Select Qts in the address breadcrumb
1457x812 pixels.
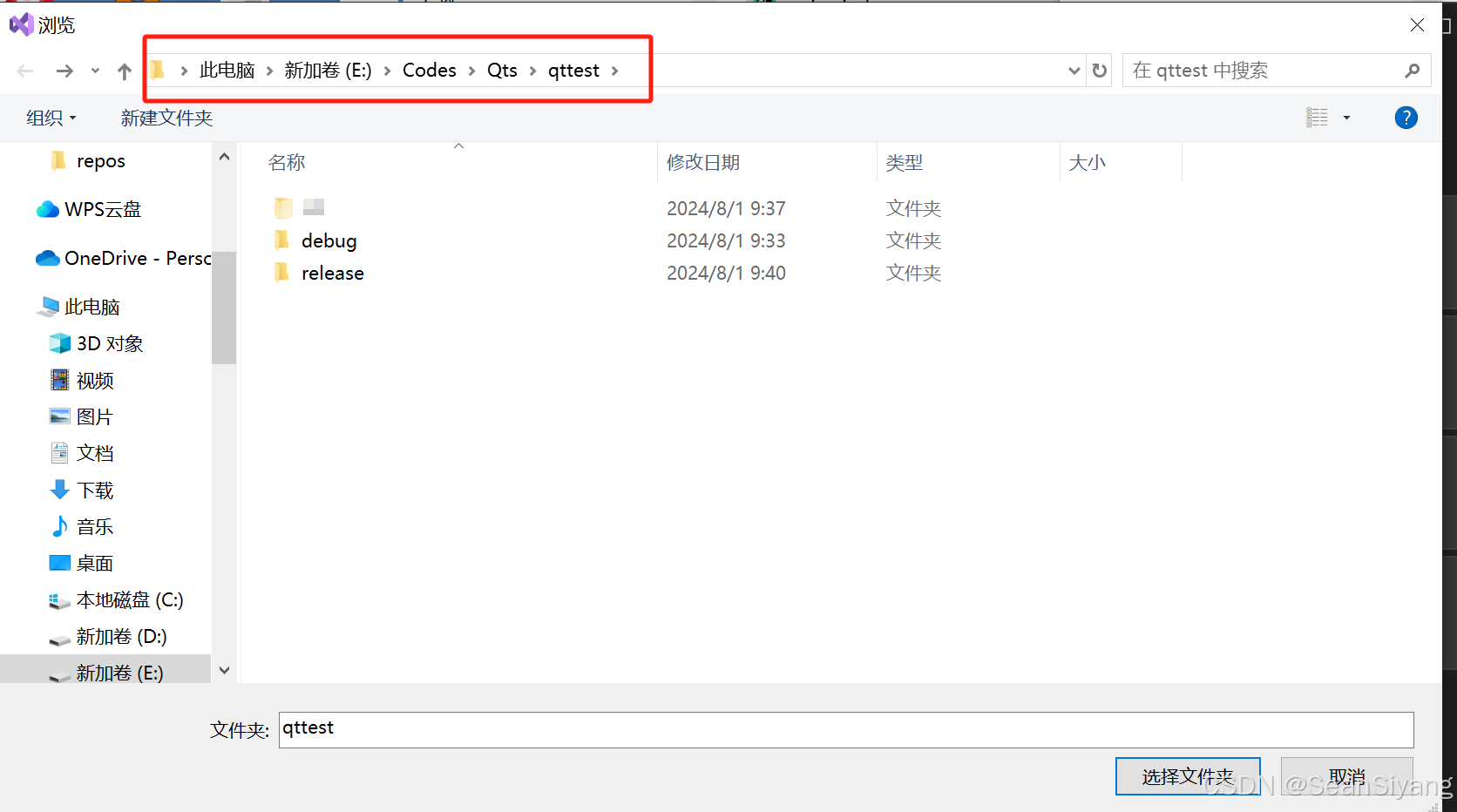502,71
